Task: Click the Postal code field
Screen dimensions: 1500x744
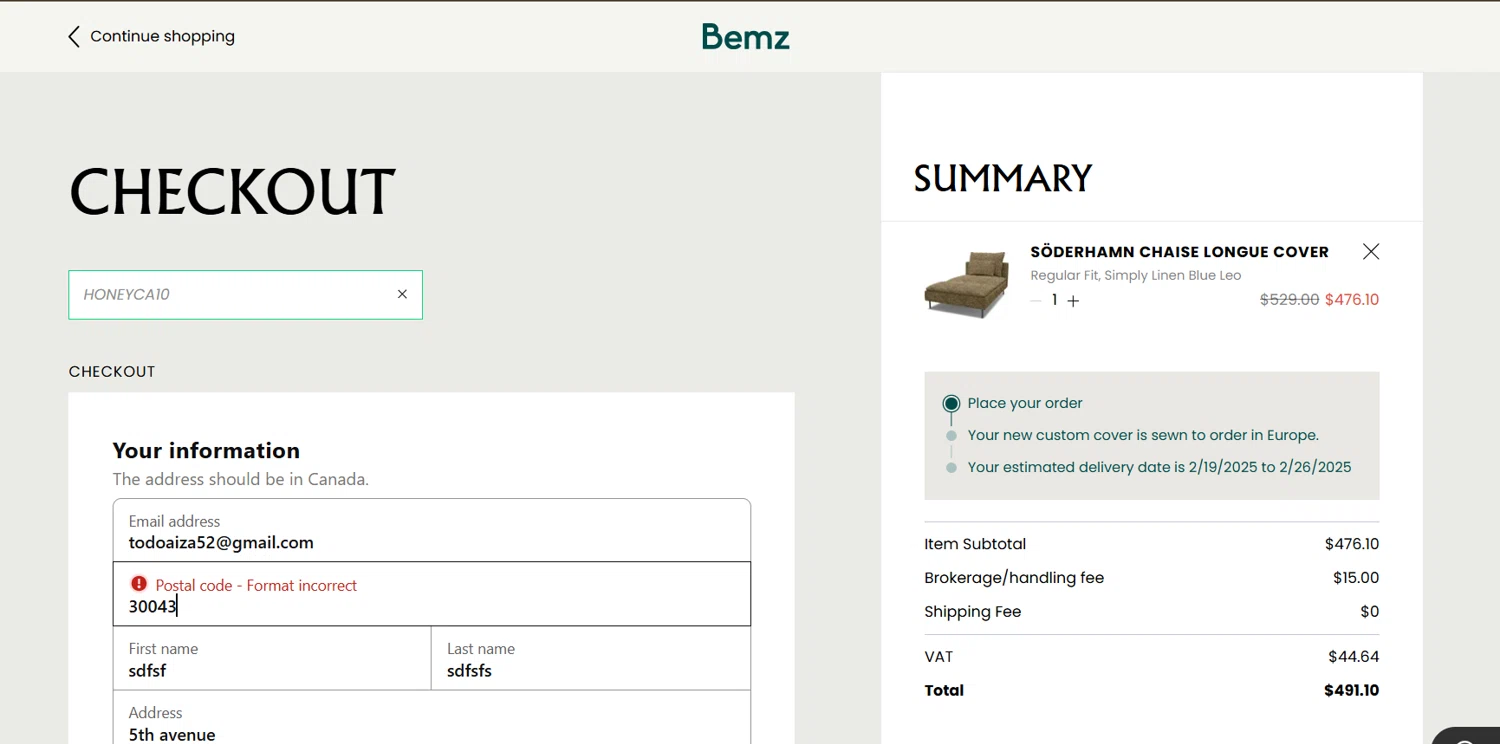Action: coord(432,594)
